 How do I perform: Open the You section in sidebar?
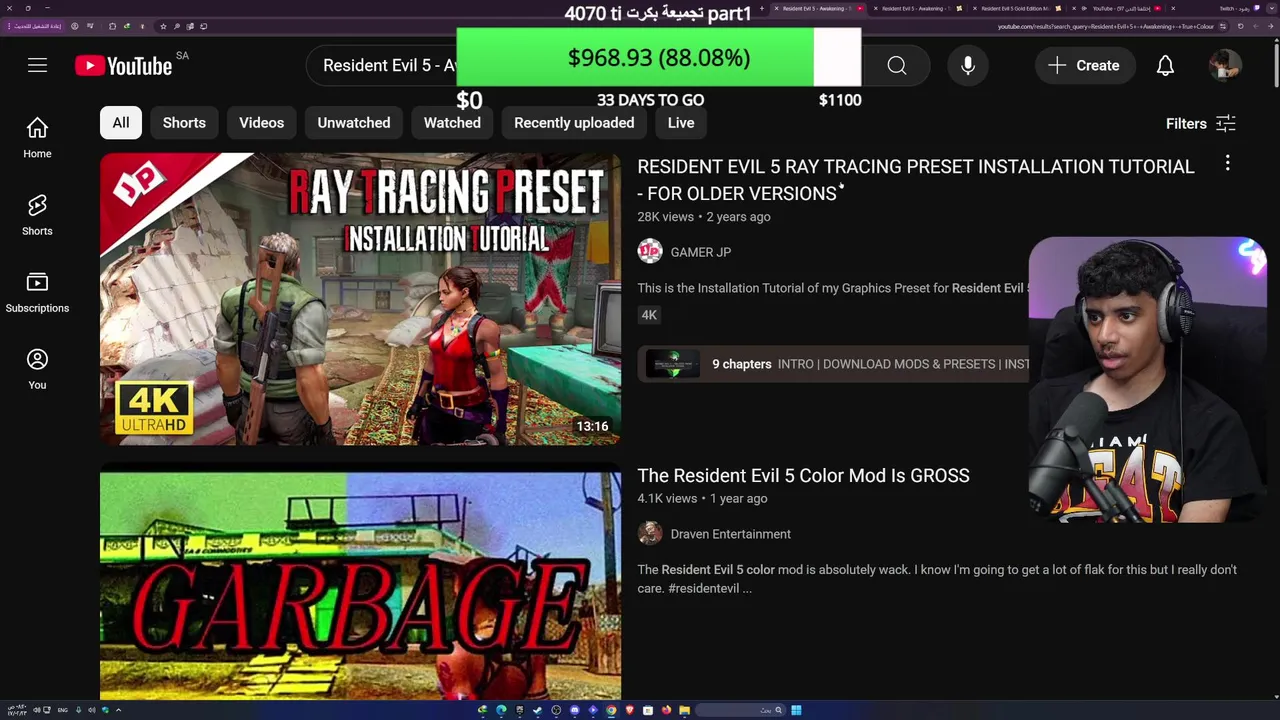pos(37,369)
